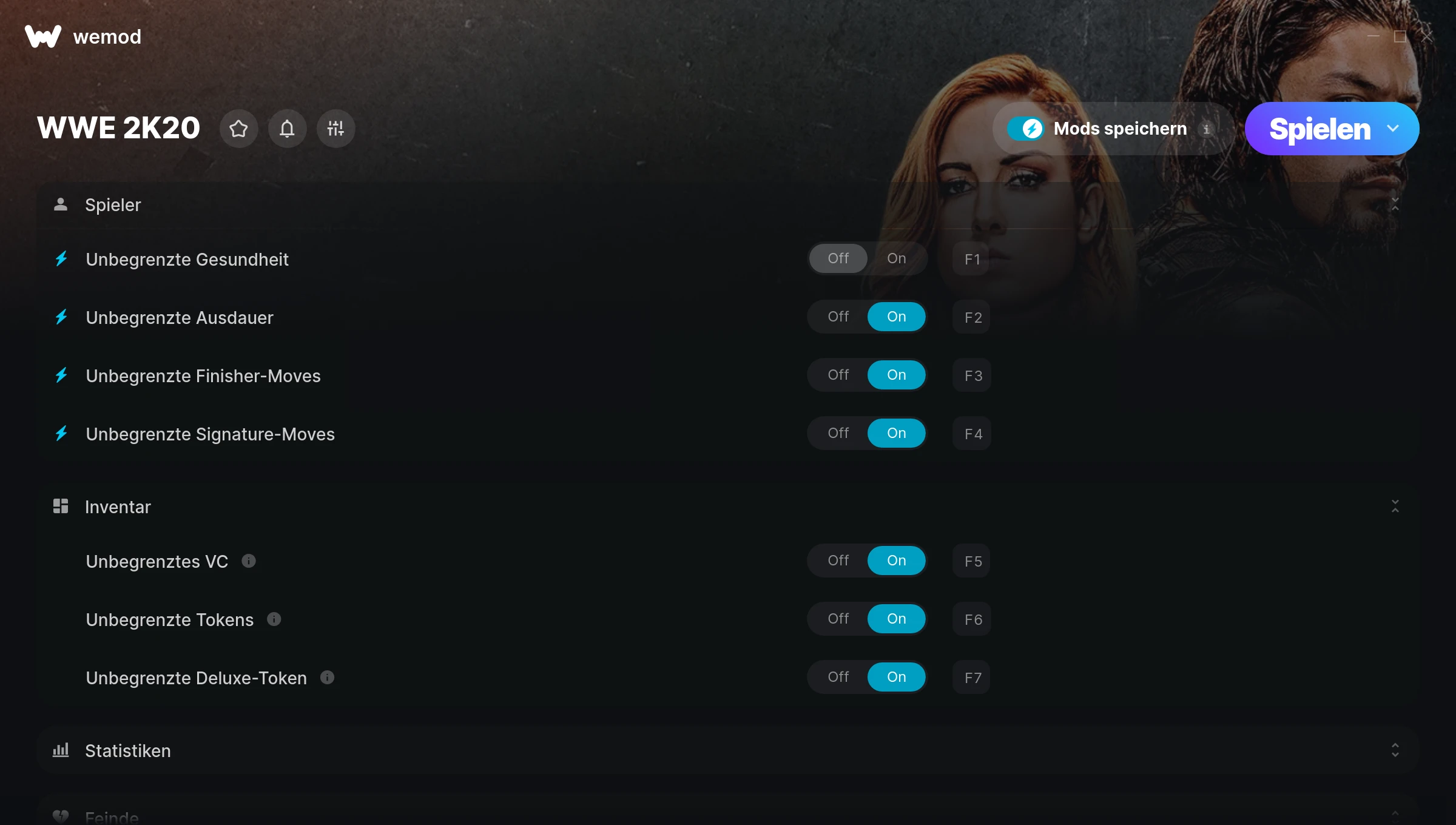This screenshot has height=825, width=1456.
Task: Collapse the Inventar section
Action: click(x=1395, y=507)
